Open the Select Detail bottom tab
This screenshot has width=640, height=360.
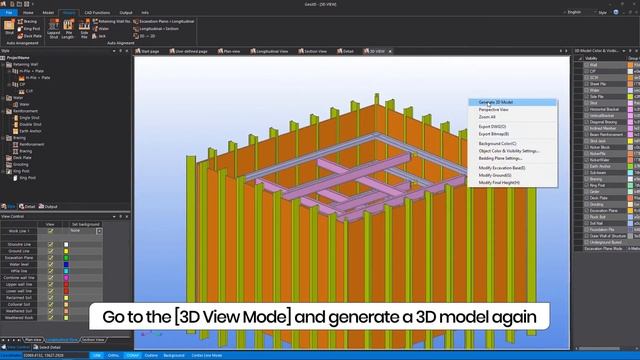[x=47, y=347]
